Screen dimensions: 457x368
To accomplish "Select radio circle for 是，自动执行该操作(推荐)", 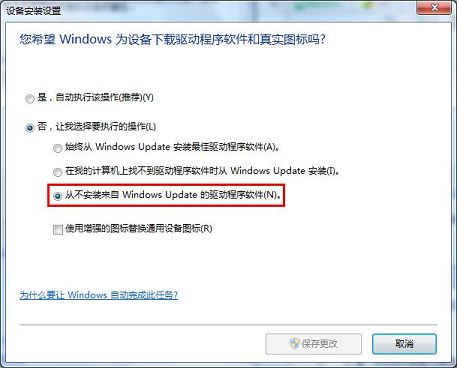I will click(x=30, y=99).
